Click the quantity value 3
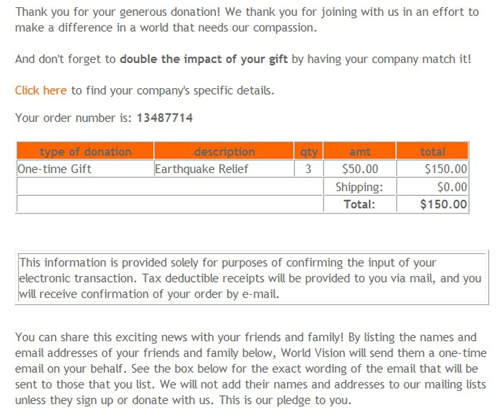500x415 pixels. click(x=309, y=169)
